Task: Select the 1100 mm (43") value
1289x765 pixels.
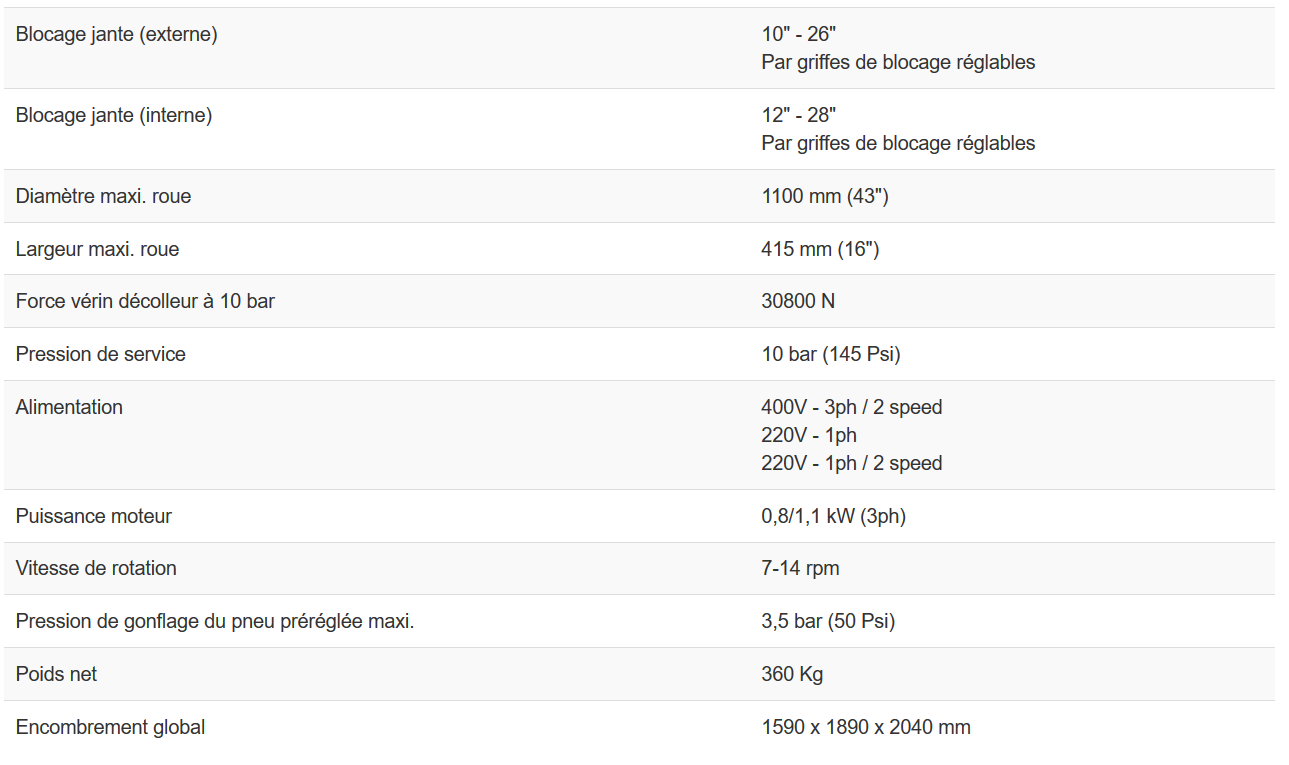Action: tap(825, 197)
